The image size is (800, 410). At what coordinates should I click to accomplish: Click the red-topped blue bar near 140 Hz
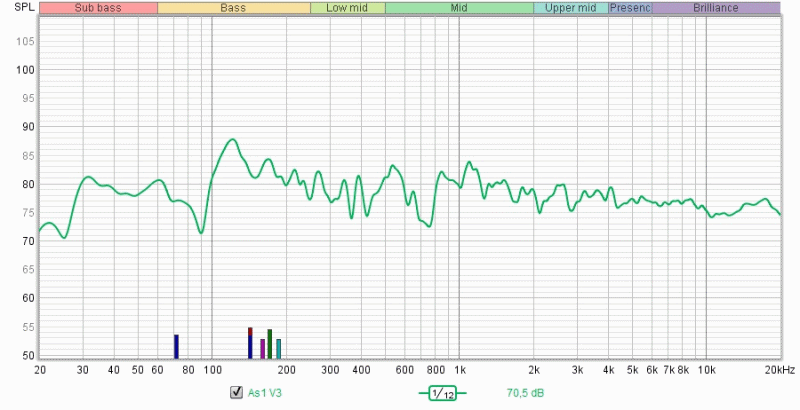click(250, 343)
